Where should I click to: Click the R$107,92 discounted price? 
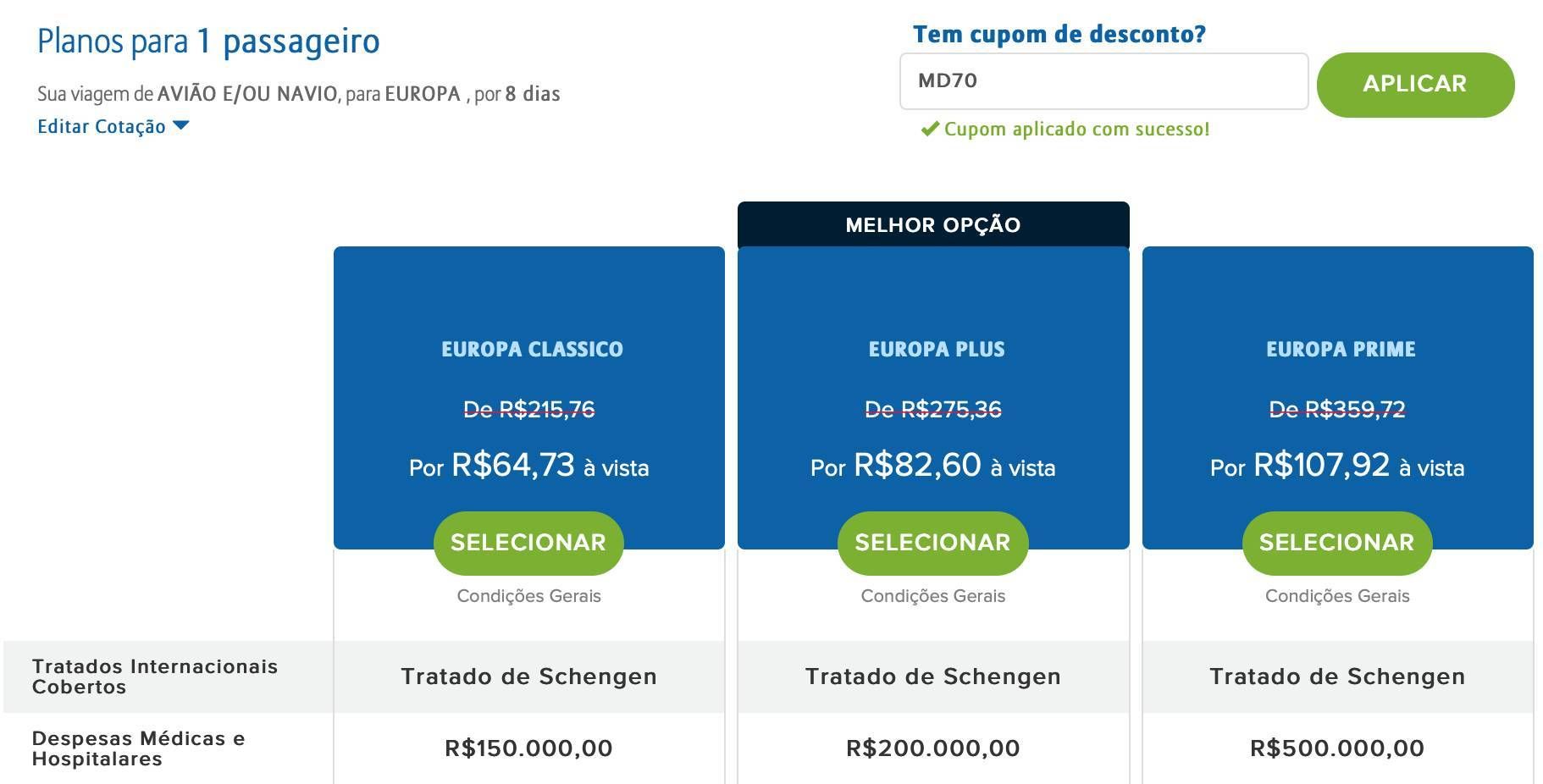pyautogui.click(x=1321, y=466)
